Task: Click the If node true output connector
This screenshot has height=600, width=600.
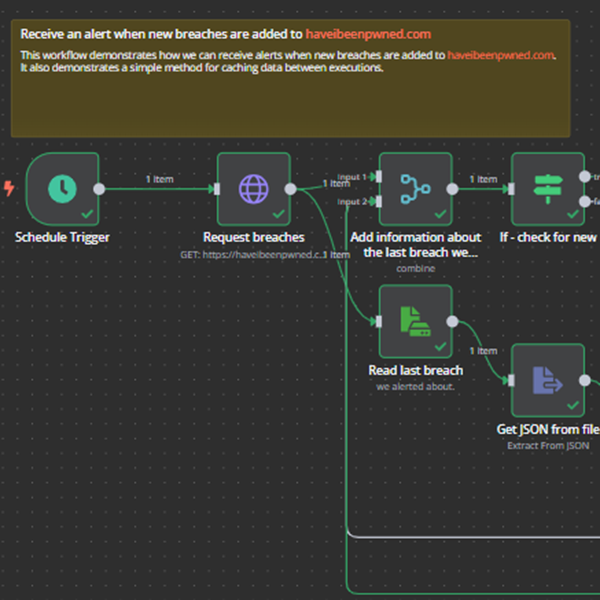Action: (585, 176)
